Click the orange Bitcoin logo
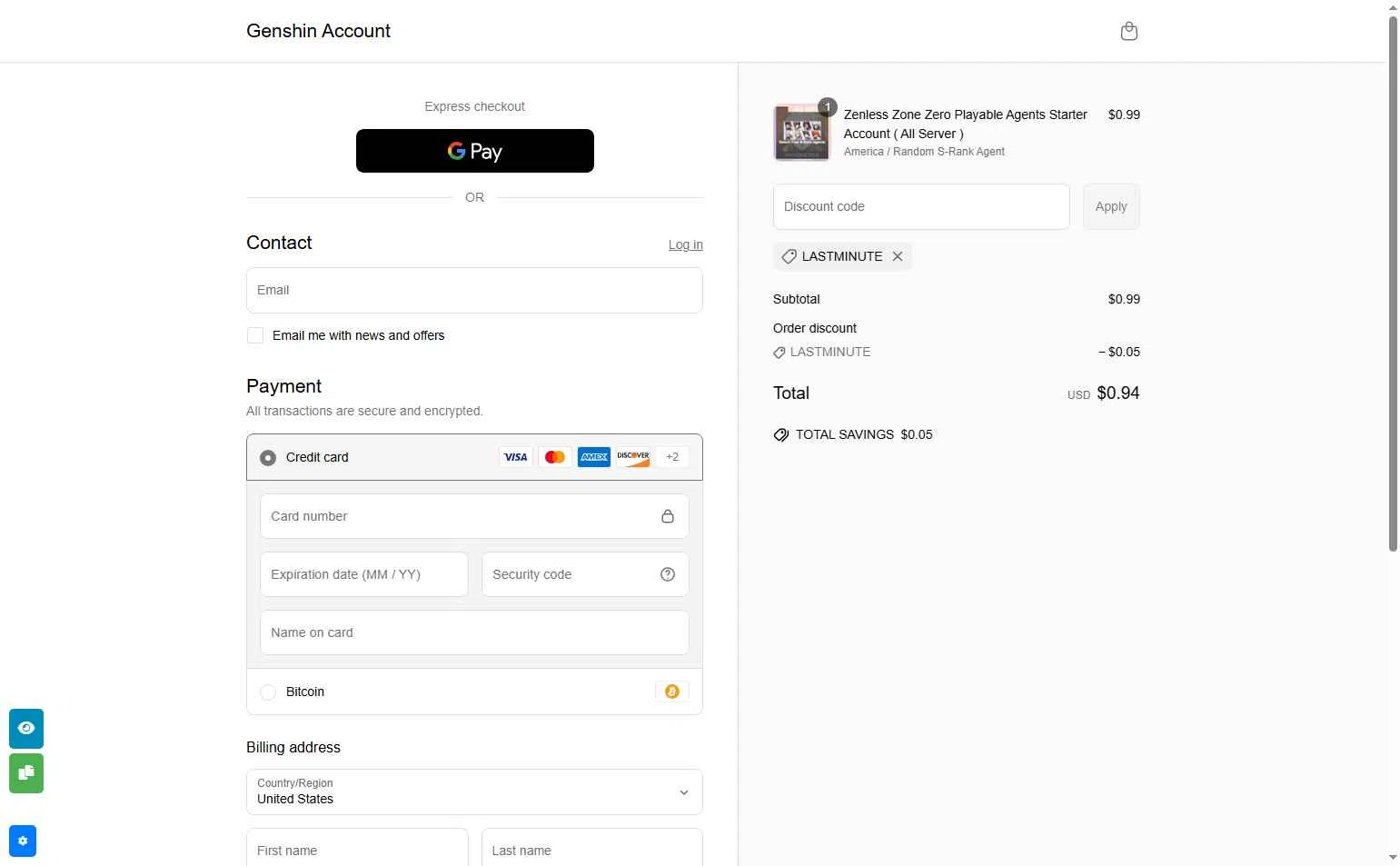 point(672,692)
